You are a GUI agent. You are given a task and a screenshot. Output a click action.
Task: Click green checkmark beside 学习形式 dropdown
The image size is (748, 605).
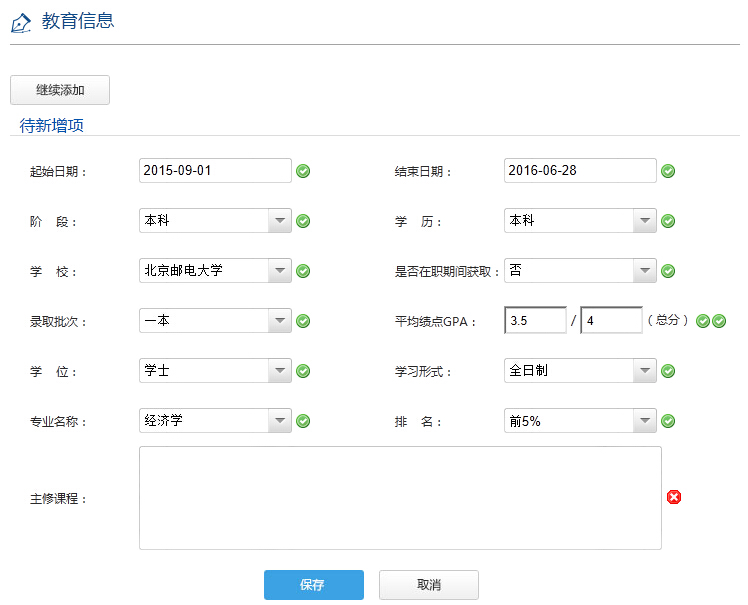pos(668,371)
